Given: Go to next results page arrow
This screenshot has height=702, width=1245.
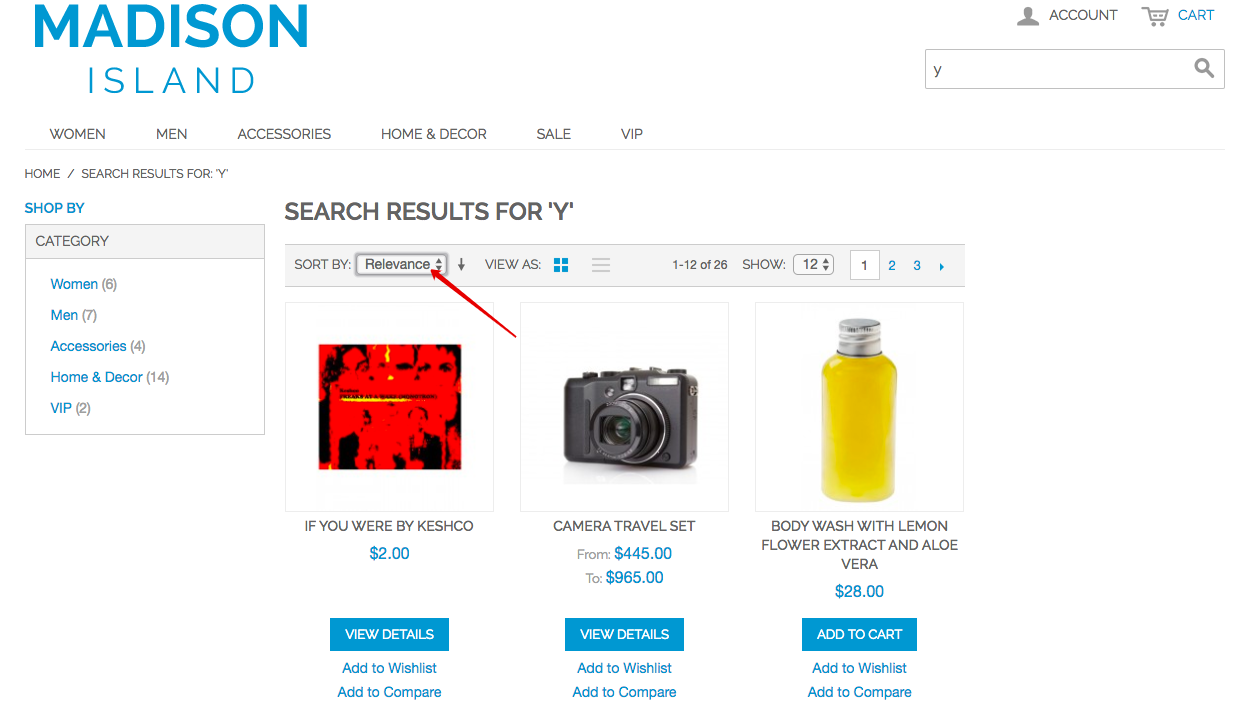Looking at the screenshot, I should click(x=942, y=266).
